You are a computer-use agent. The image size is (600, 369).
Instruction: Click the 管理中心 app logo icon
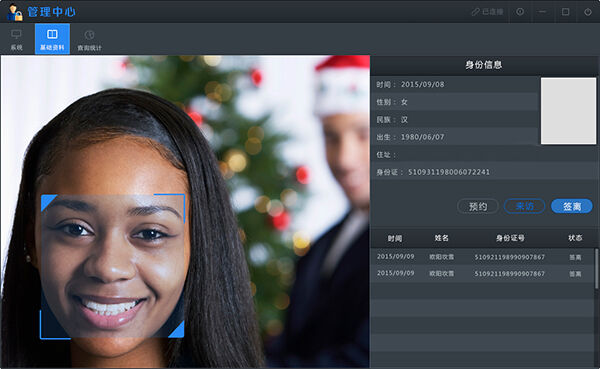tap(15, 12)
